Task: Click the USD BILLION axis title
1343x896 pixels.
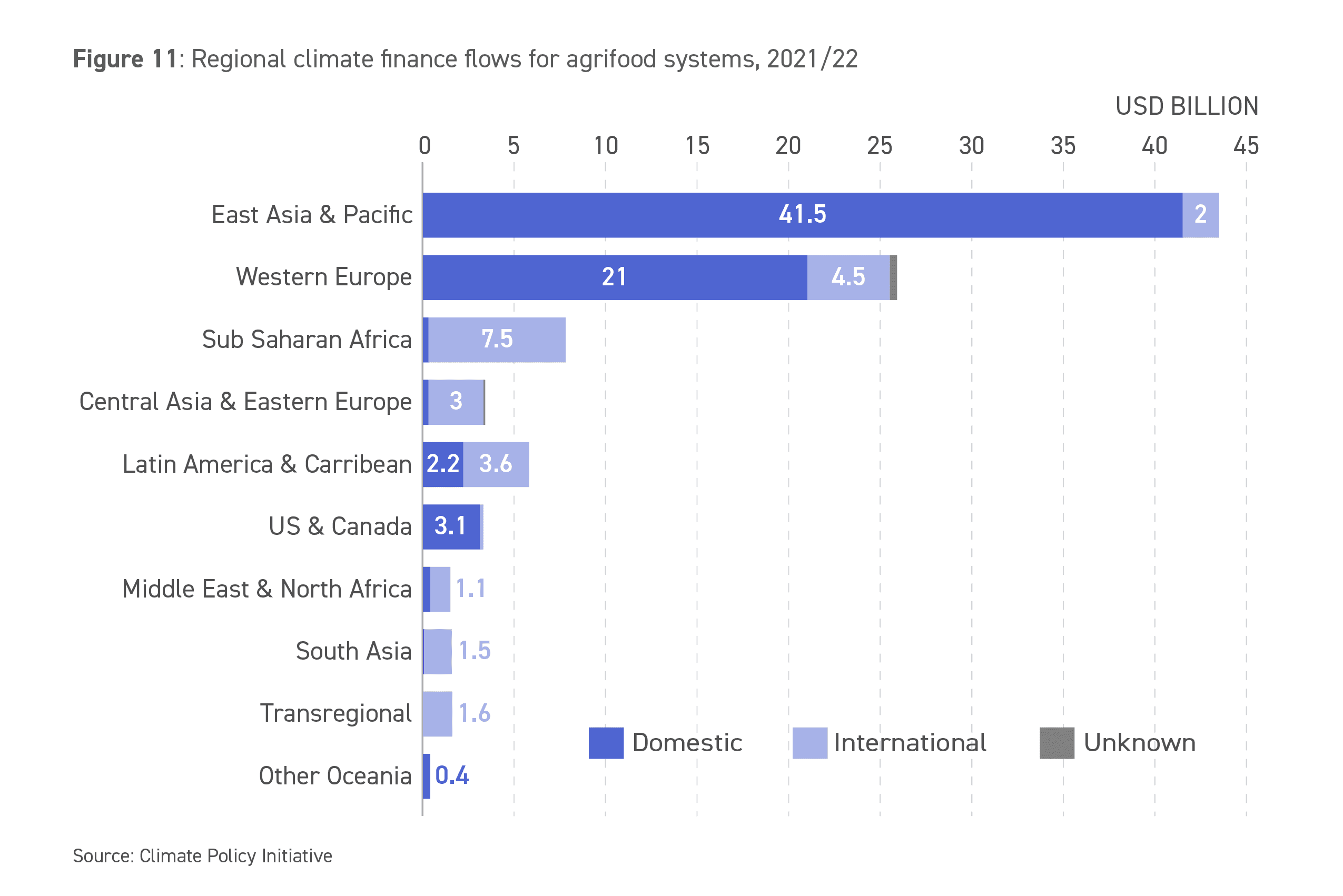Action: pyautogui.click(x=1187, y=107)
